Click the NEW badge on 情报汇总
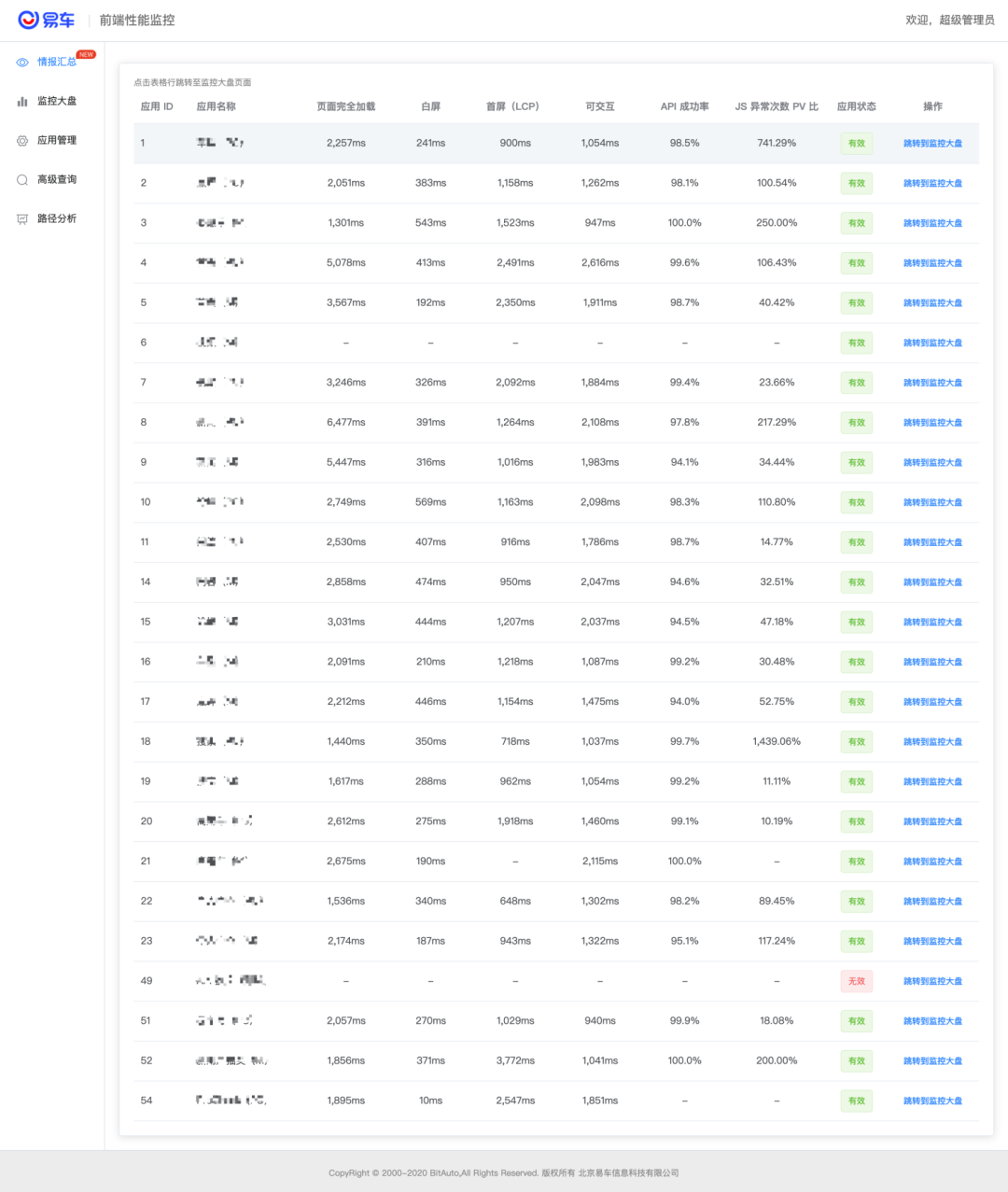1008x1192 pixels. point(86,54)
